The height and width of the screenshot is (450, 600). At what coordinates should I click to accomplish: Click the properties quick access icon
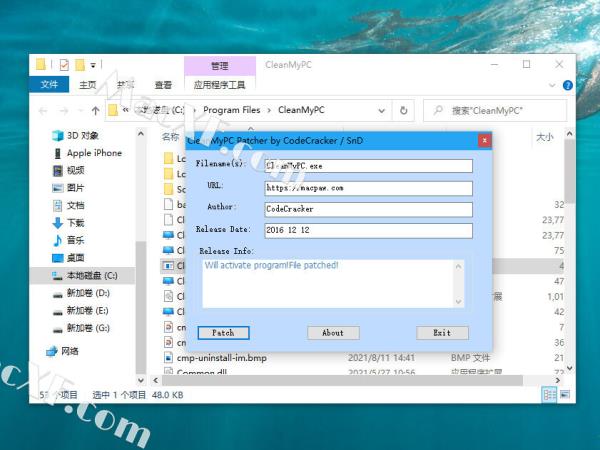[64, 65]
